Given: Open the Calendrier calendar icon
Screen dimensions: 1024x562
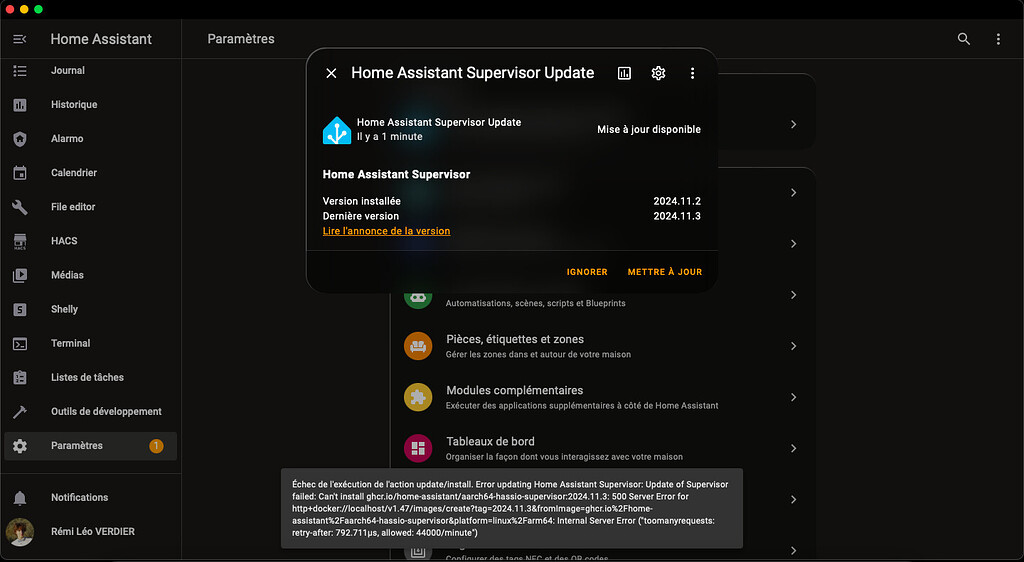Looking at the screenshot, I should tap(20, 173).
